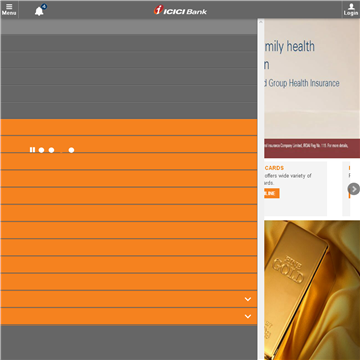This screenshot has width=360, height=360.
Task: Click the scrollbar's up arrow
Action: [261, 22]
